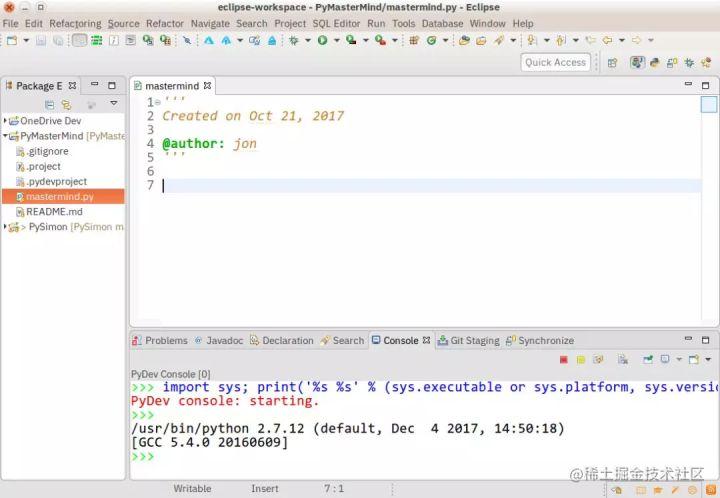Click the Save All icon

(x=58, y=40)
